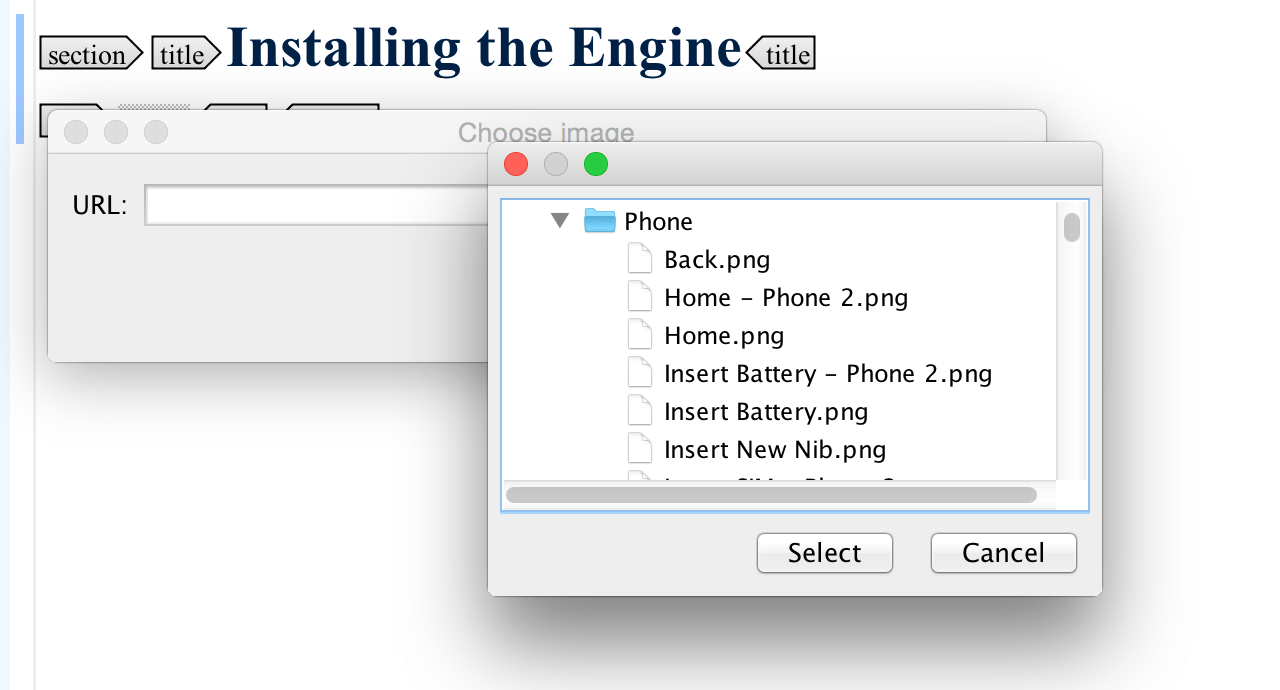
Task: Select the Insert Battery.png entry
Action: click(x=766, y=412)
